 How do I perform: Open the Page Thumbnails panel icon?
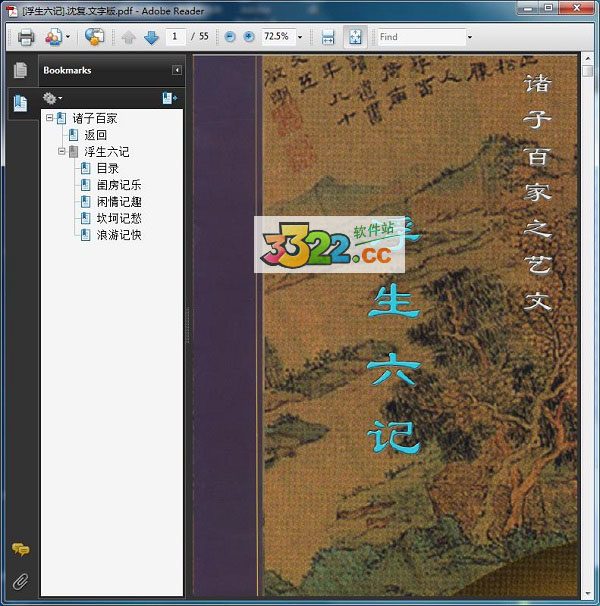(20, 70)
